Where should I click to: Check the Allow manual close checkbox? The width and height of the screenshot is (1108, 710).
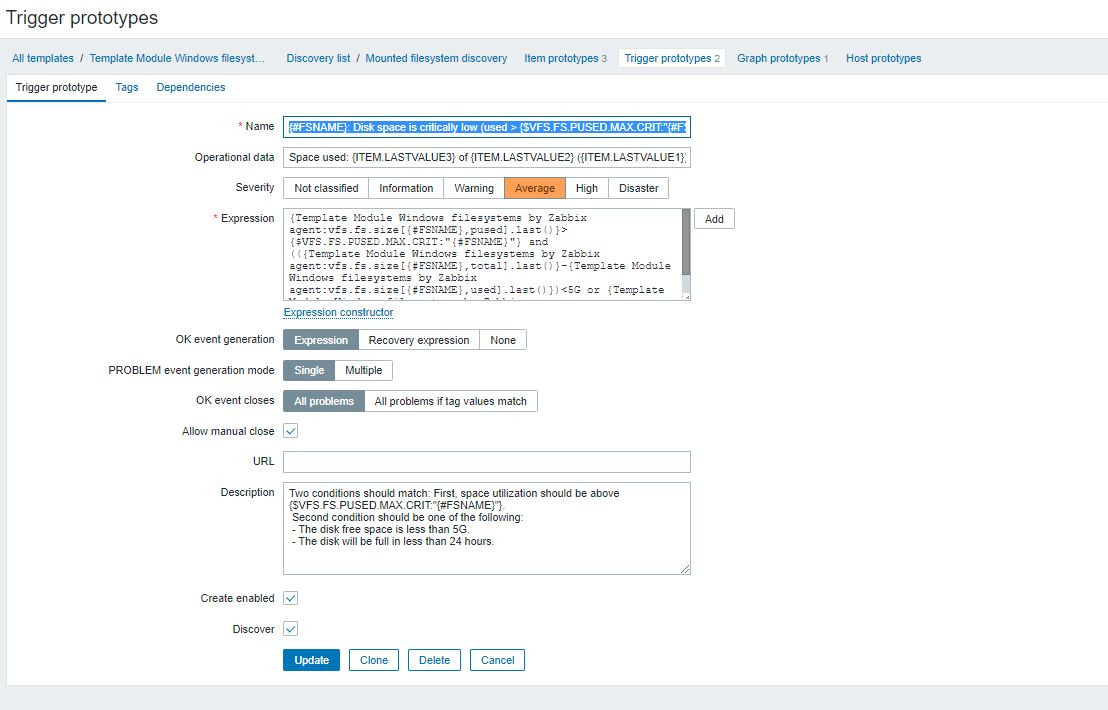(291, 431)
